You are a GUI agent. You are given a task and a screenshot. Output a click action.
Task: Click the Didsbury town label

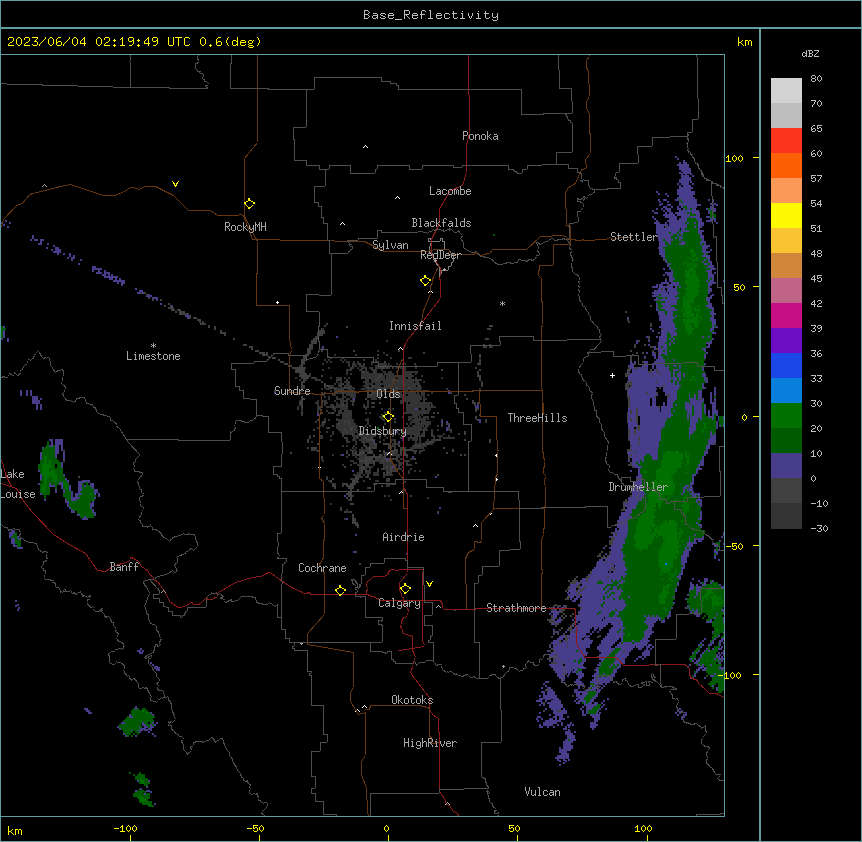click(383, 431)
